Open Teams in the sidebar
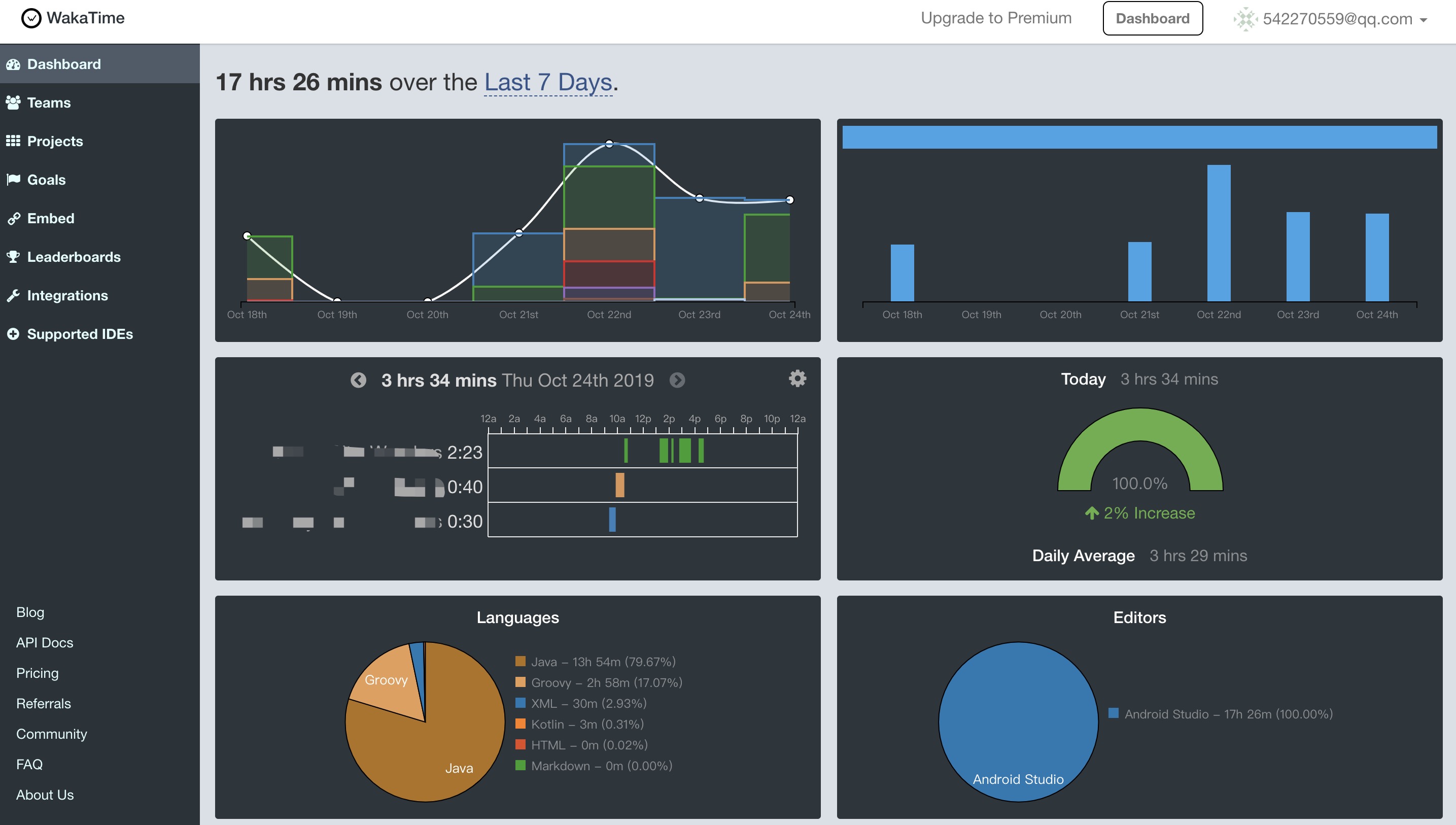1456x825 pixels. pos(100,102)
